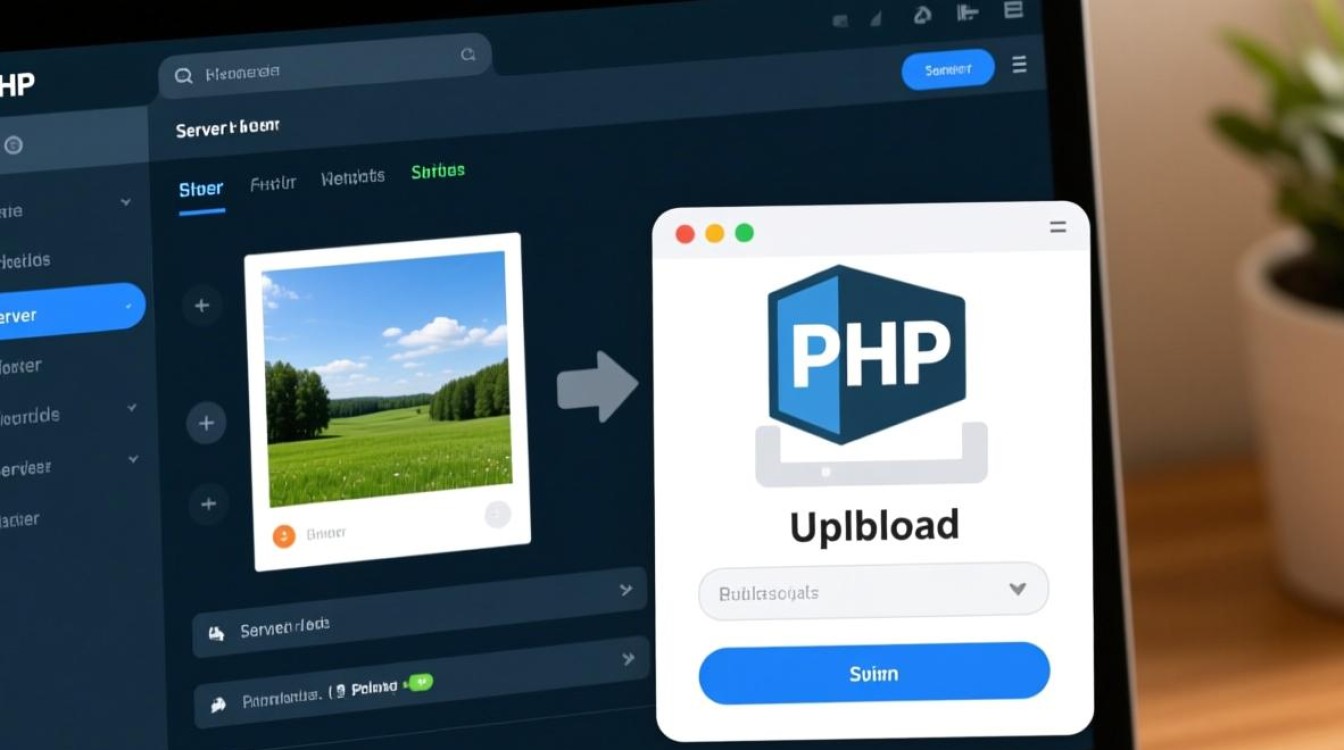
Task: Switch to the green Stribos tab
Action: pos(438,170)
